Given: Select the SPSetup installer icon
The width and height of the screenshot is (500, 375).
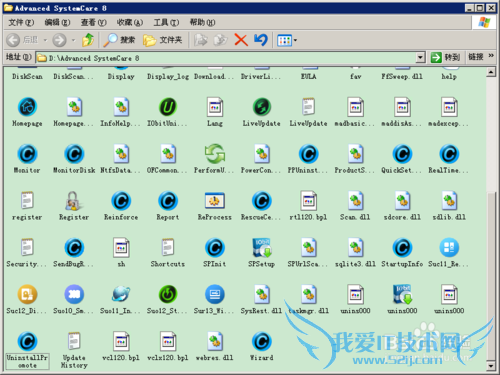Looking at the screenshot, I should pos(262,248).
